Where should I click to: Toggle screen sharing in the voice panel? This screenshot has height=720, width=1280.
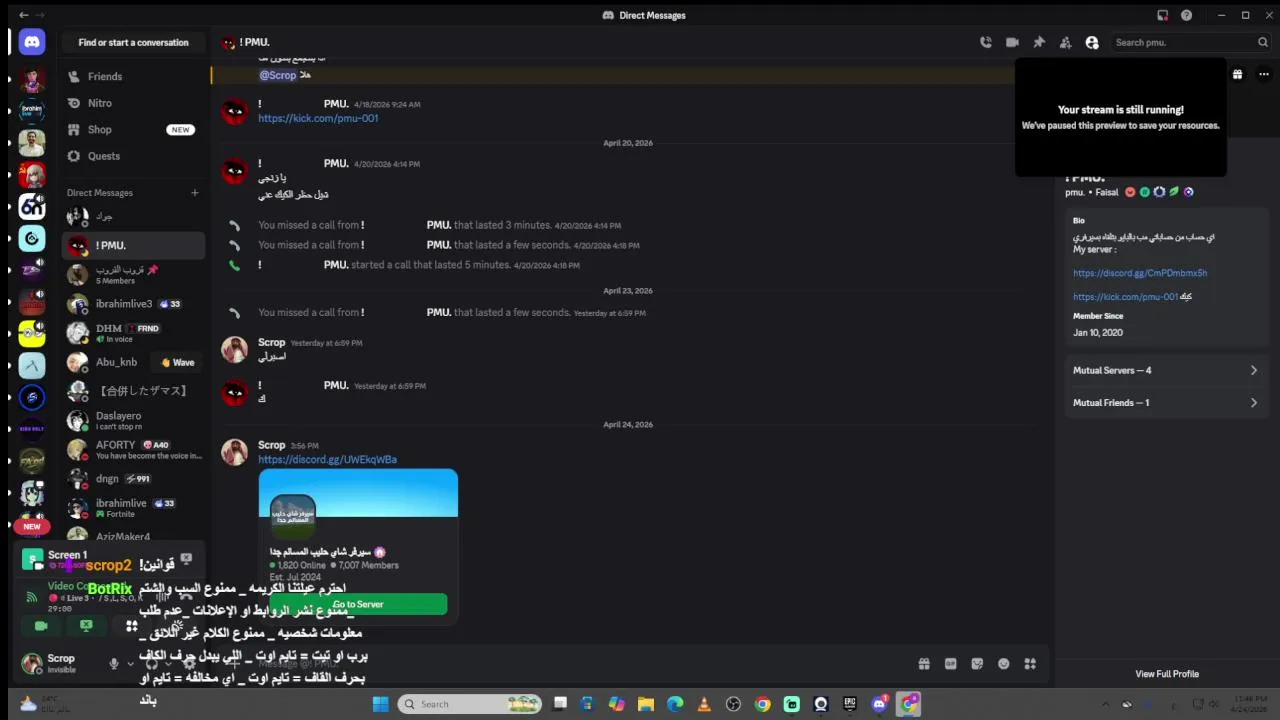pyautogui.click(x=86, y=626)
